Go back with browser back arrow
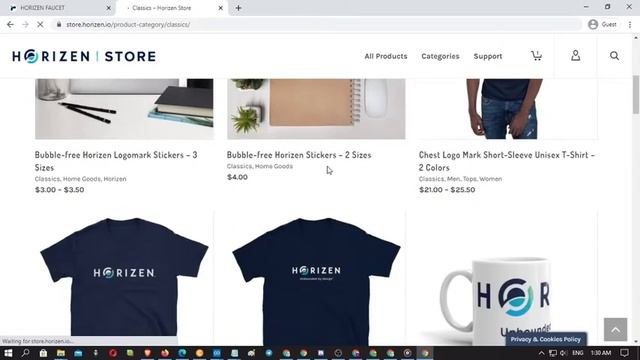Image resolution: width=640 pixels, height=360 pixels. coord(10,24)
